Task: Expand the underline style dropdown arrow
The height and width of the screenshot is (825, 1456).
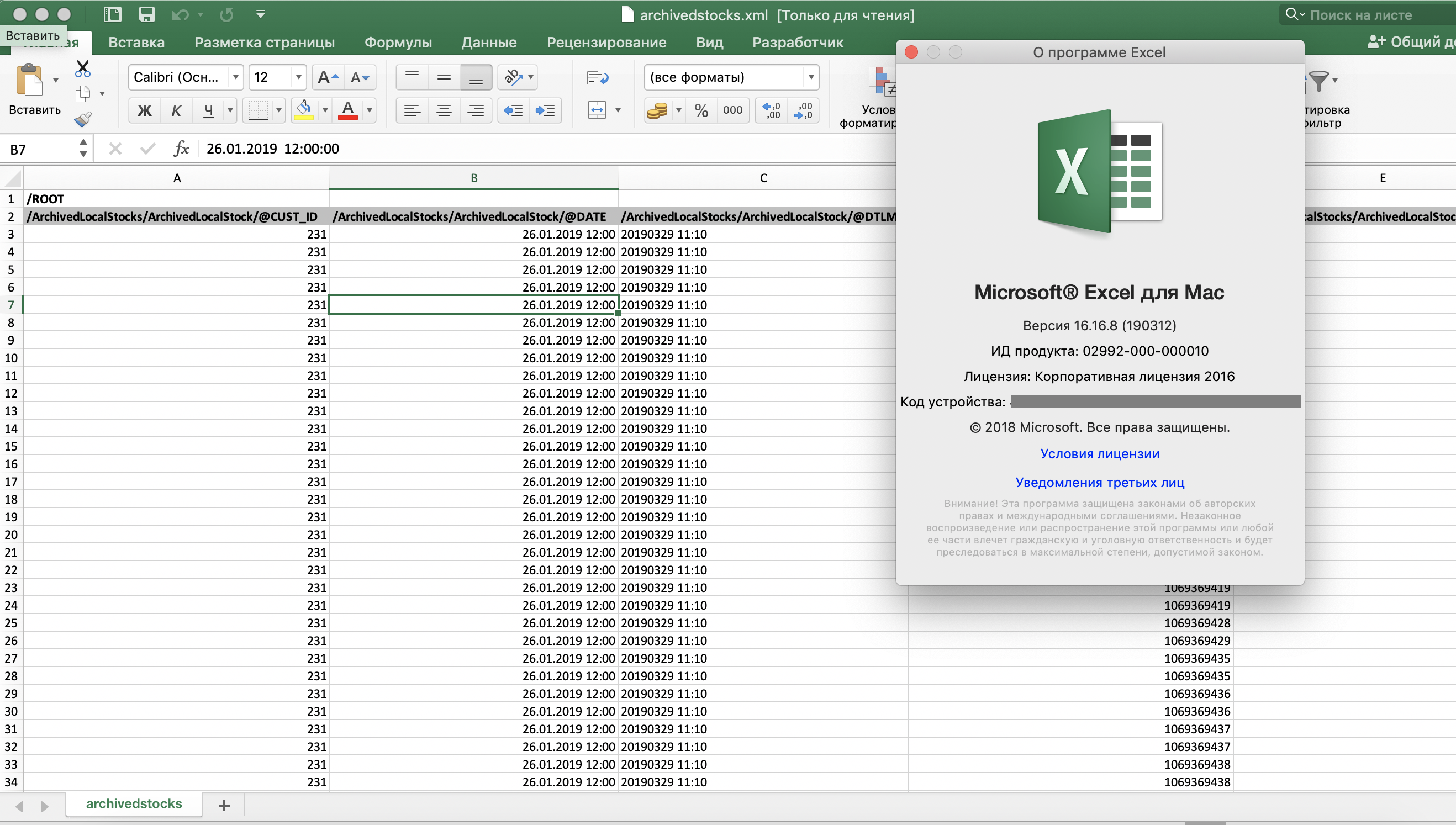Action: pyautogui.click(x=230, y=110)
